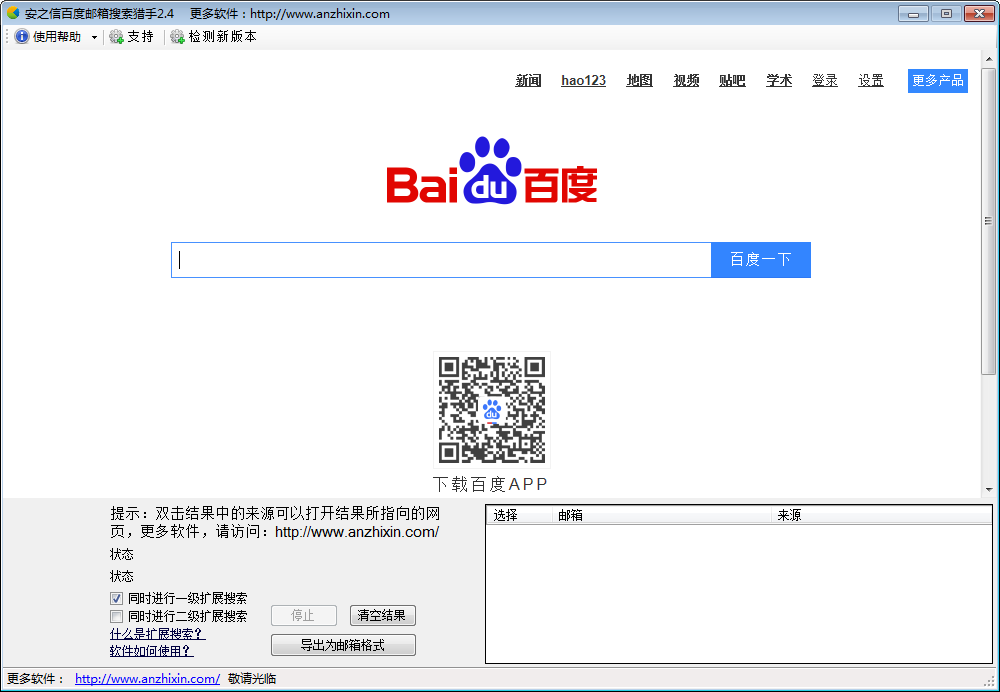
Task: Click the blue info icon for 使用帮助
Action: [x=22, y=37]
